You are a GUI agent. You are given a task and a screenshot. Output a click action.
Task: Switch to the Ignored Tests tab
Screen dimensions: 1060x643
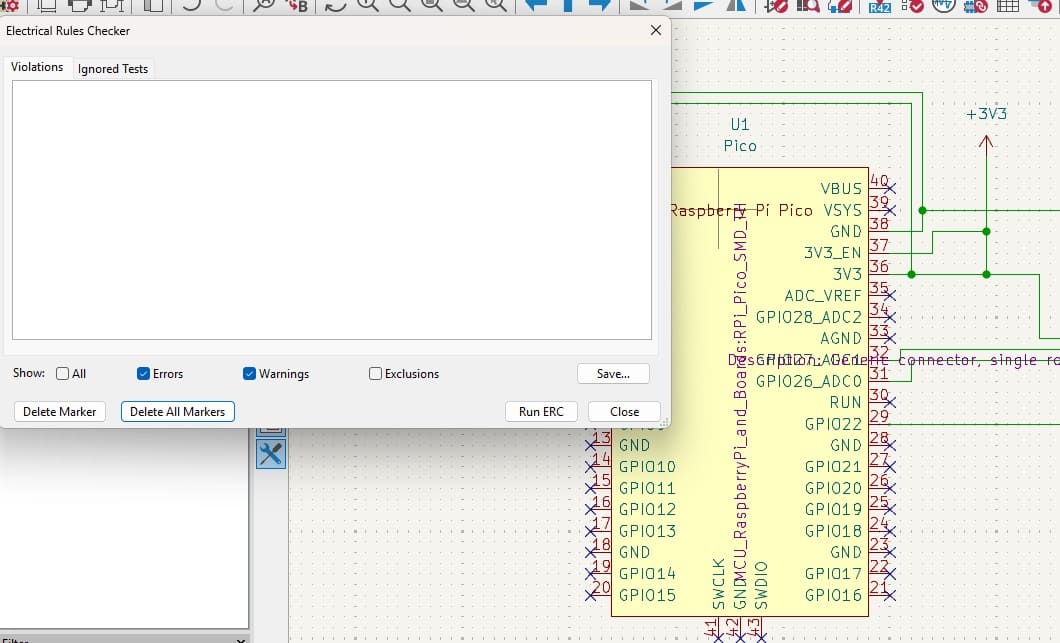pos(113,69)
